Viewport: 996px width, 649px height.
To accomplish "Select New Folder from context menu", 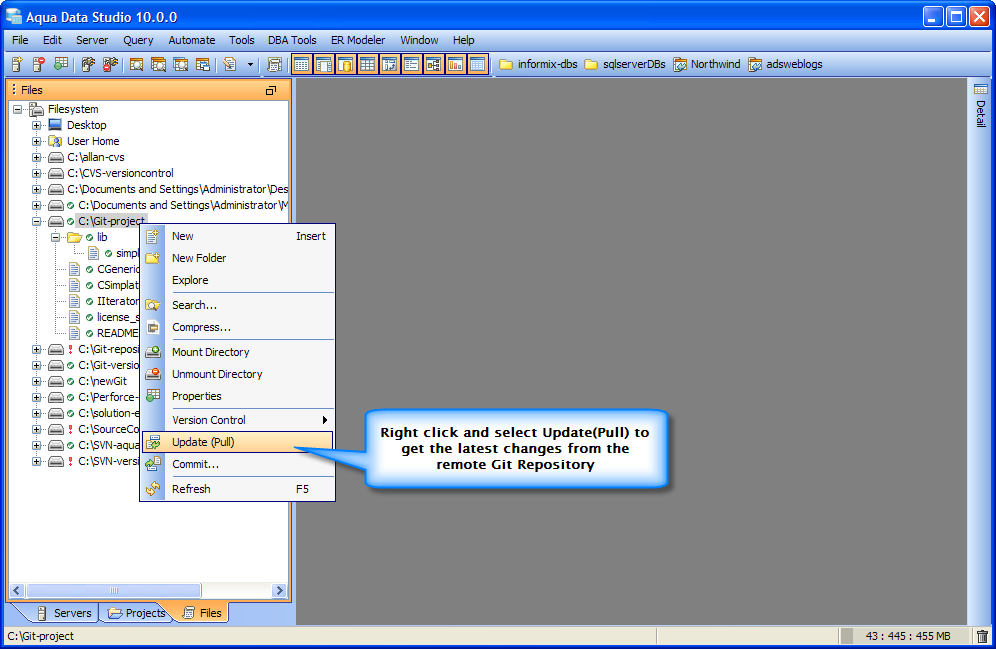I will pos(238,258).
